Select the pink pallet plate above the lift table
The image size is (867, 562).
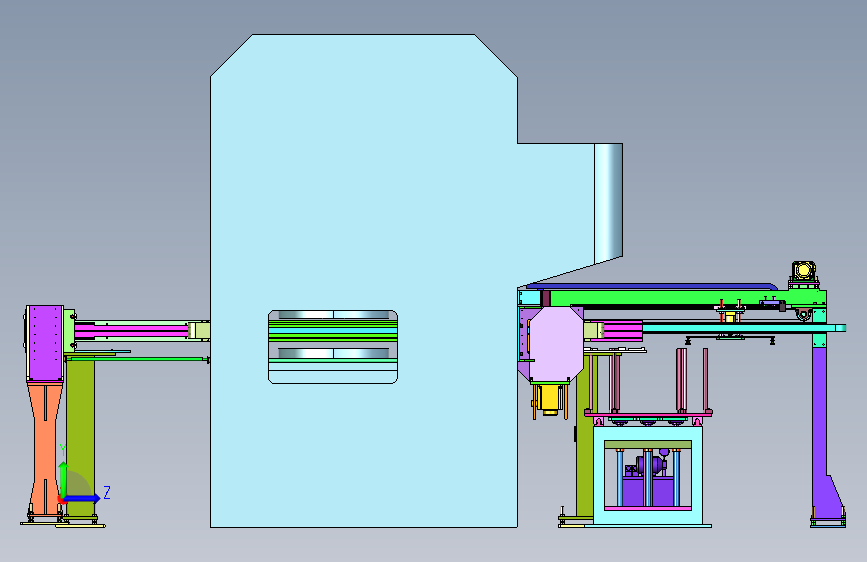point(648,413)
